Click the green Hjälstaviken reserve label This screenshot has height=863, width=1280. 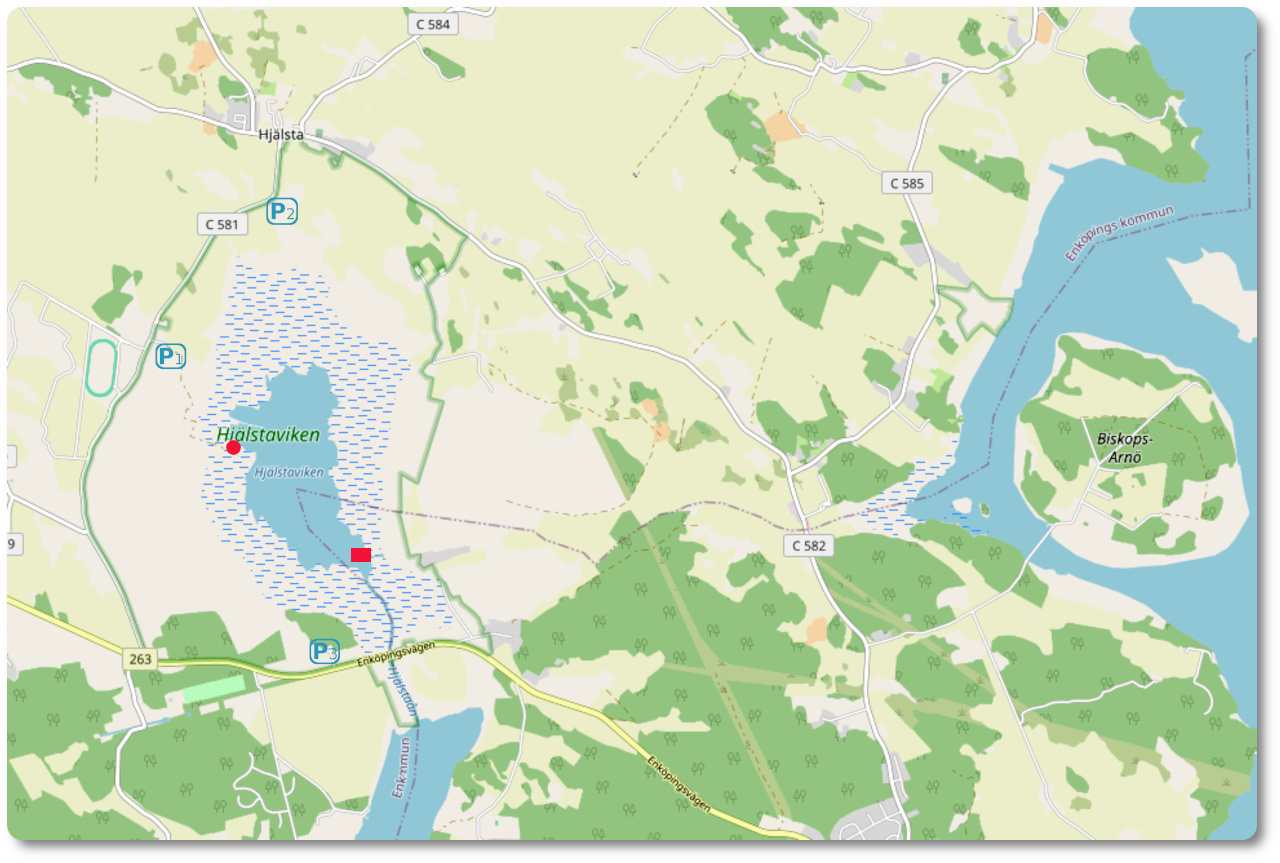pos(268,435)
